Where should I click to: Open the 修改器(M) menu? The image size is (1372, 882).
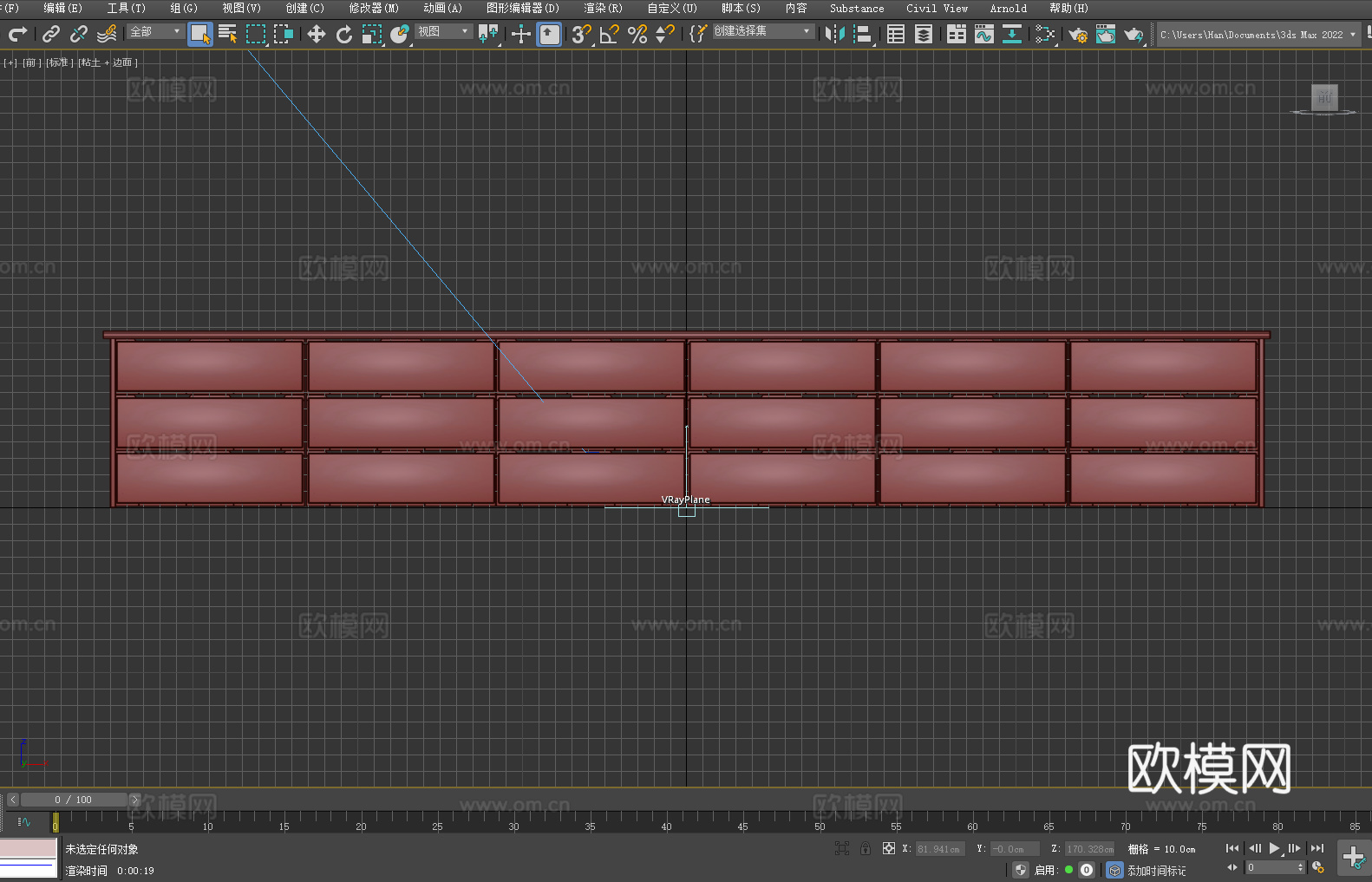(374, 8)
